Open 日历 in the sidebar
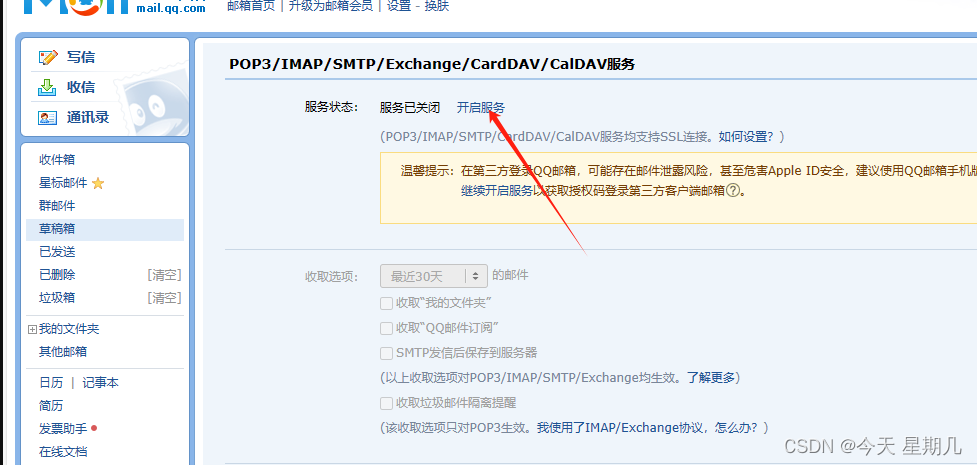The width and height of the screenshot is (977, 465). (x=51, y=383)
